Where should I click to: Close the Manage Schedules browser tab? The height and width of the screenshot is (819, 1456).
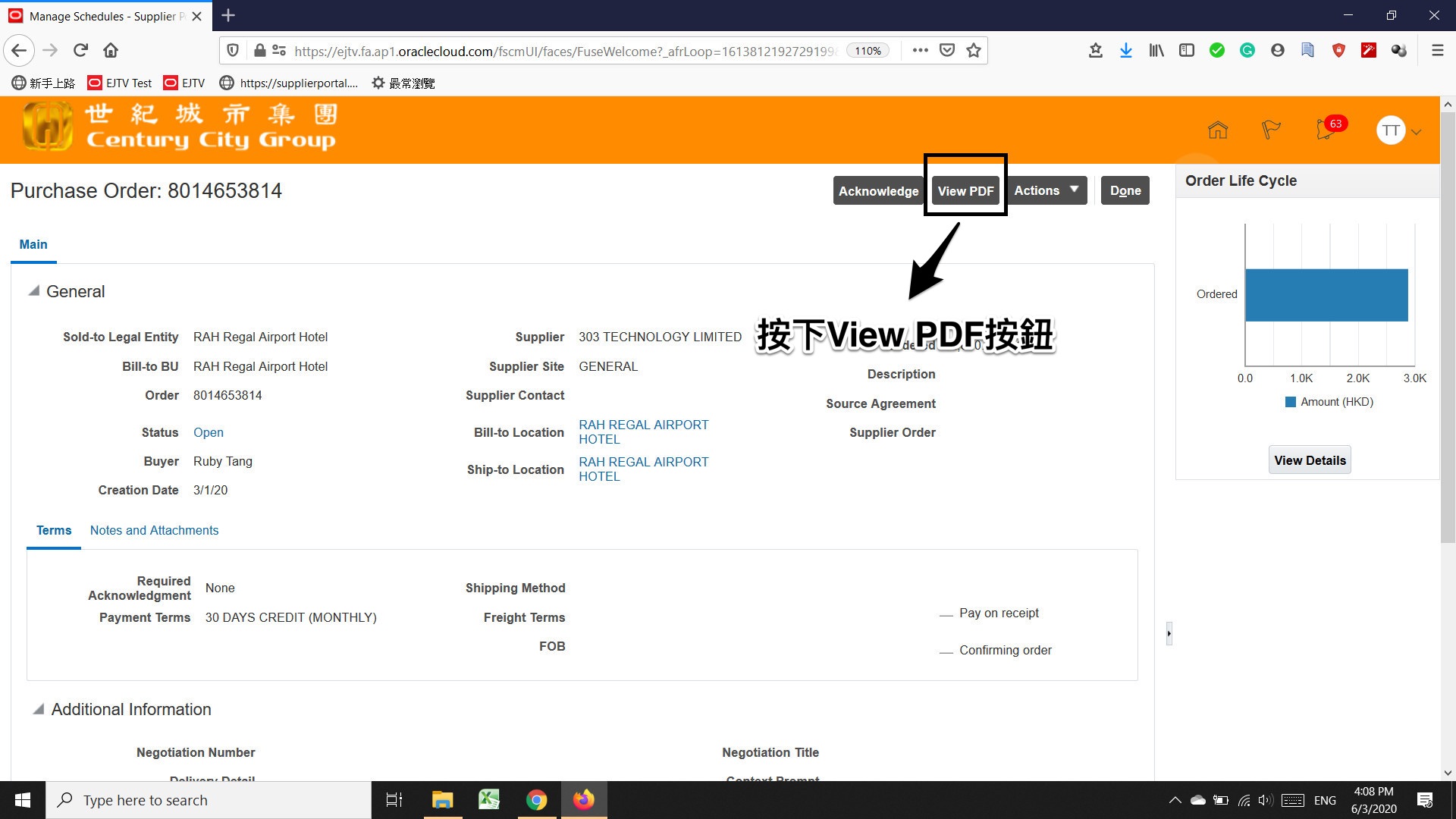tap(196, 16)
